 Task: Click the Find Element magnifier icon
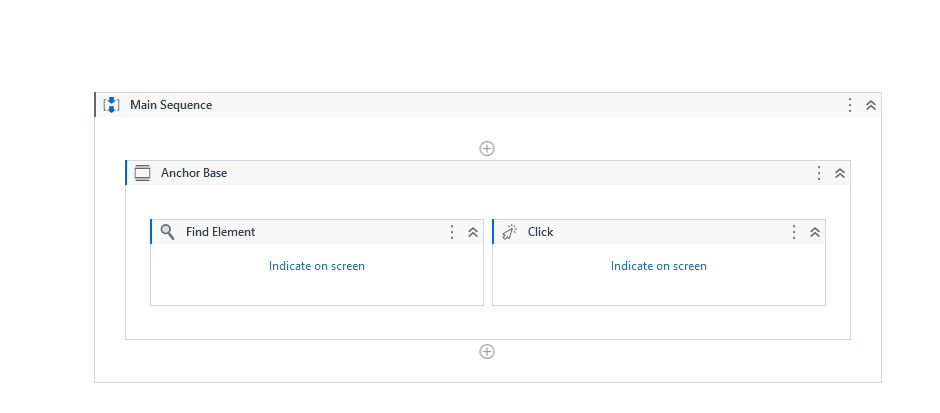168,232
